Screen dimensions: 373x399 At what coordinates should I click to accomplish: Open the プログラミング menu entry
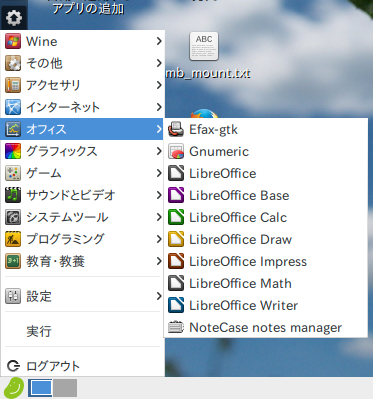pyautogui.click(x=83, y=239)
